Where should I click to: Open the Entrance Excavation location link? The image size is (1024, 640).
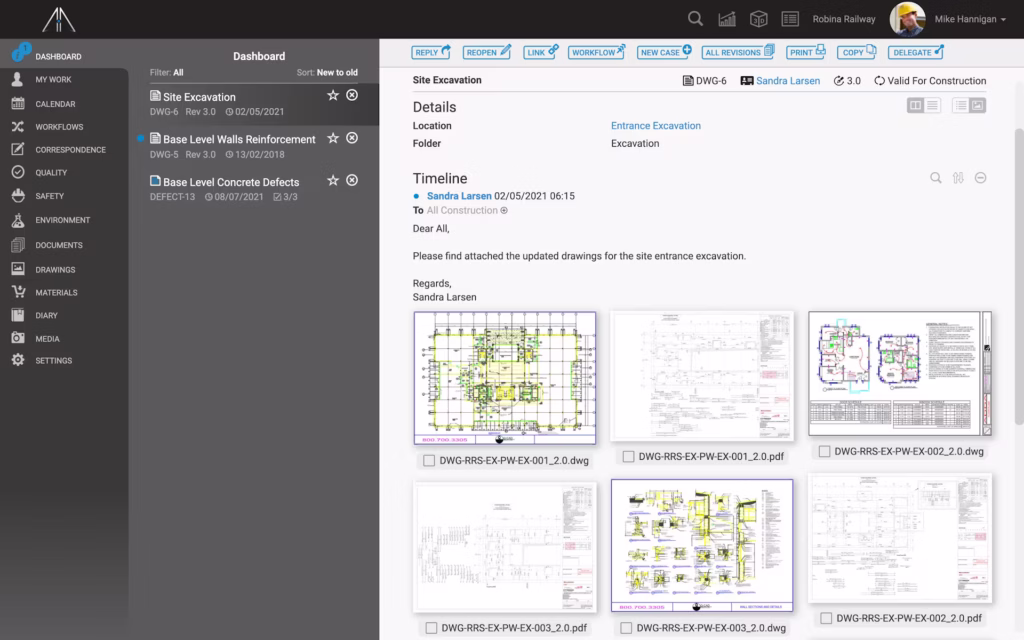(656, 125)
